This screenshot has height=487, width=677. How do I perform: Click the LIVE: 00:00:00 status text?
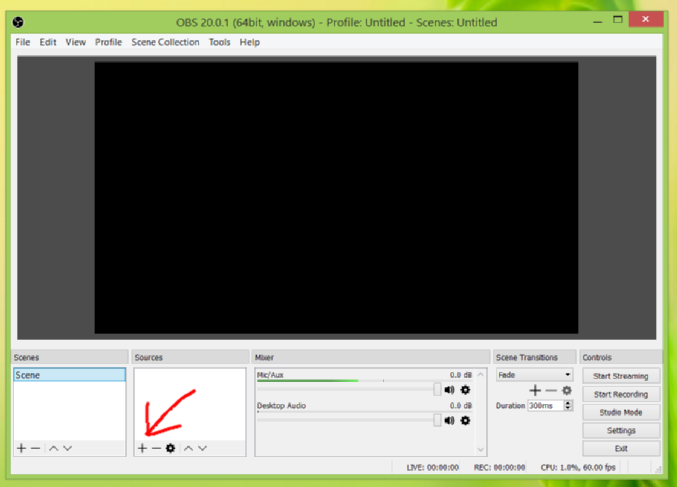433,467
